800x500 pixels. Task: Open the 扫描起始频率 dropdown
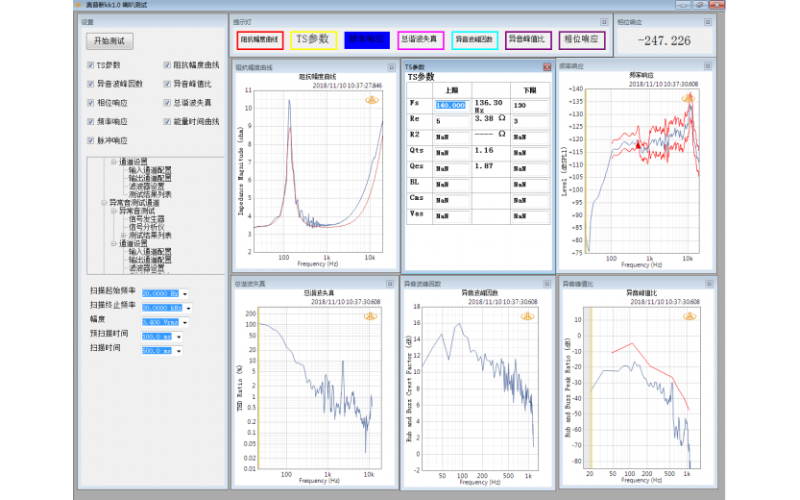tap(185, 294)
